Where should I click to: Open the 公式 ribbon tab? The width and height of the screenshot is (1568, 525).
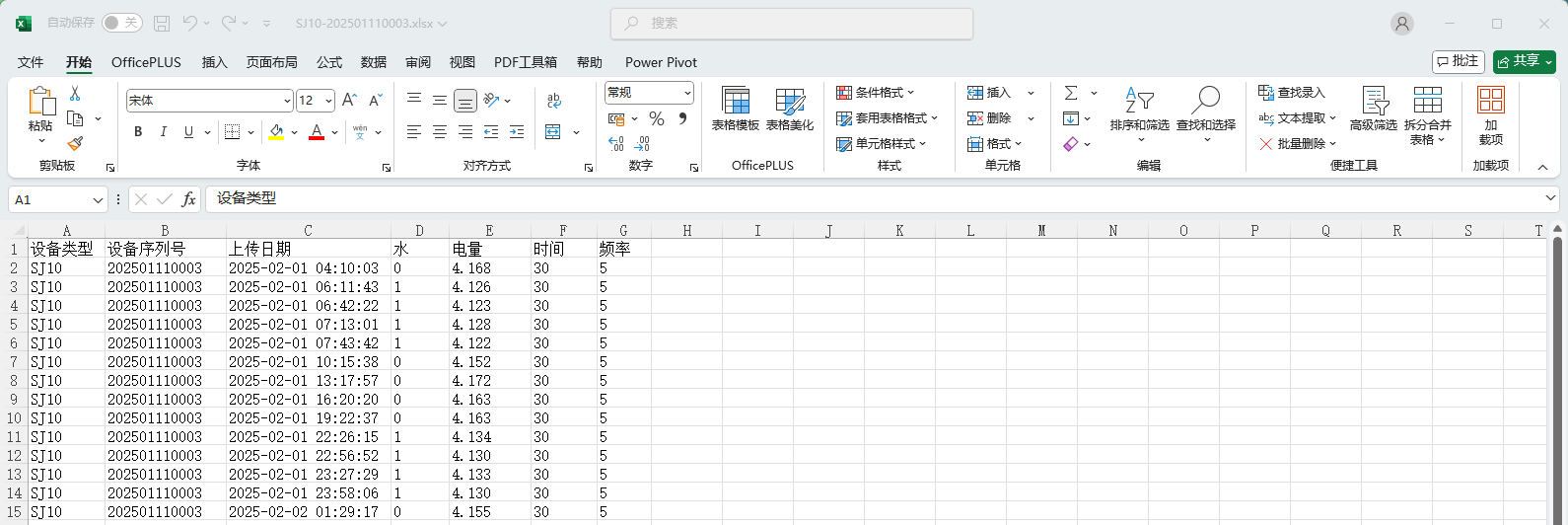(x=329, y=62)
